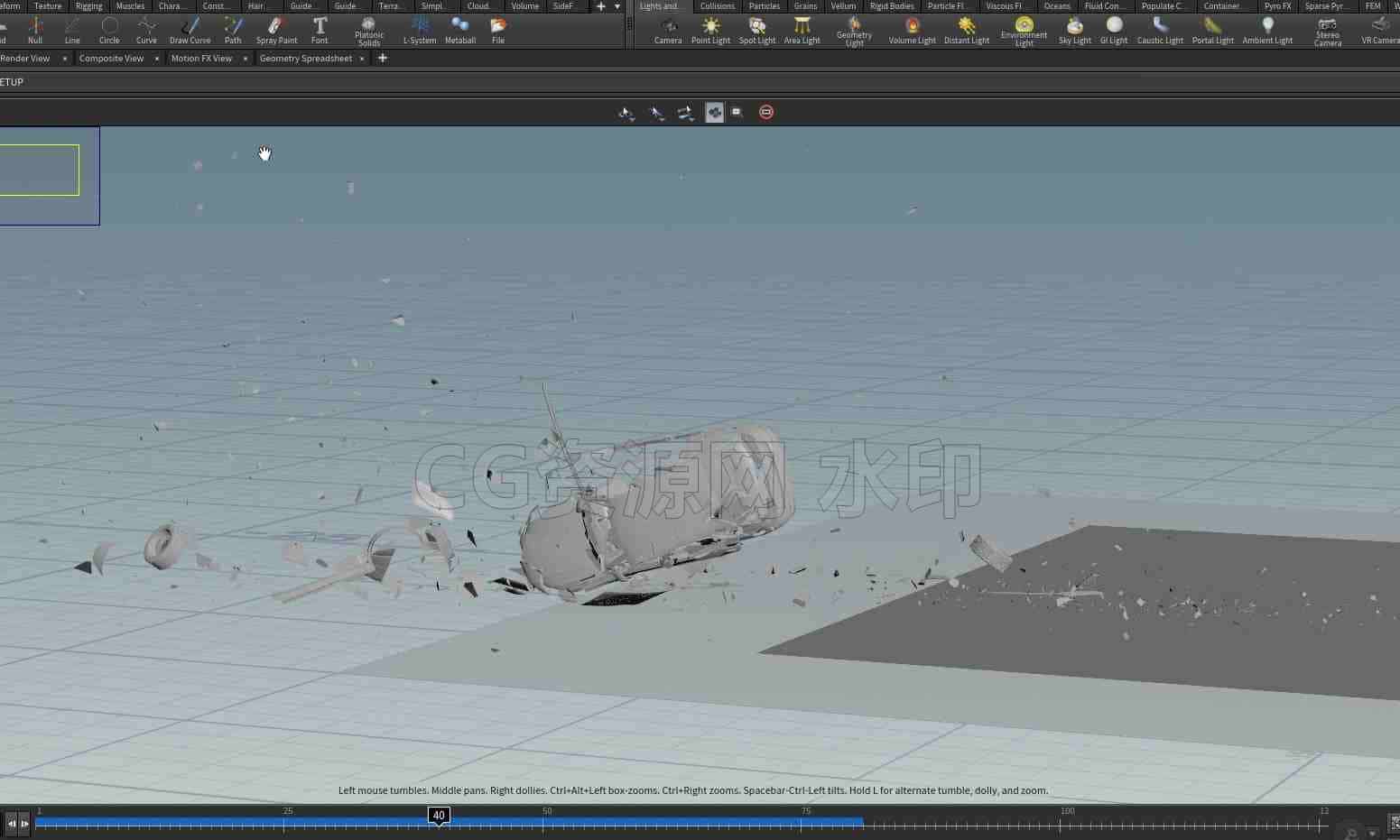1400x840 pixels.
Task: Add a Caustic Light
Action: coord(1160,31)
